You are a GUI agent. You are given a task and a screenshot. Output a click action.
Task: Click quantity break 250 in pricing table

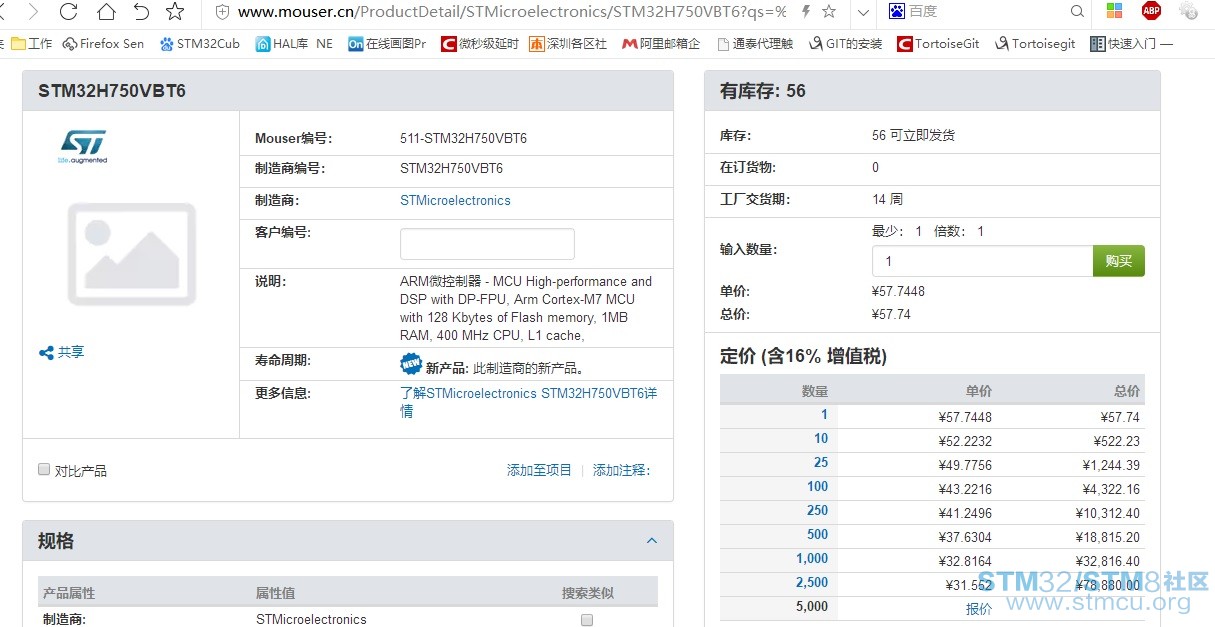tap(818, 510)
